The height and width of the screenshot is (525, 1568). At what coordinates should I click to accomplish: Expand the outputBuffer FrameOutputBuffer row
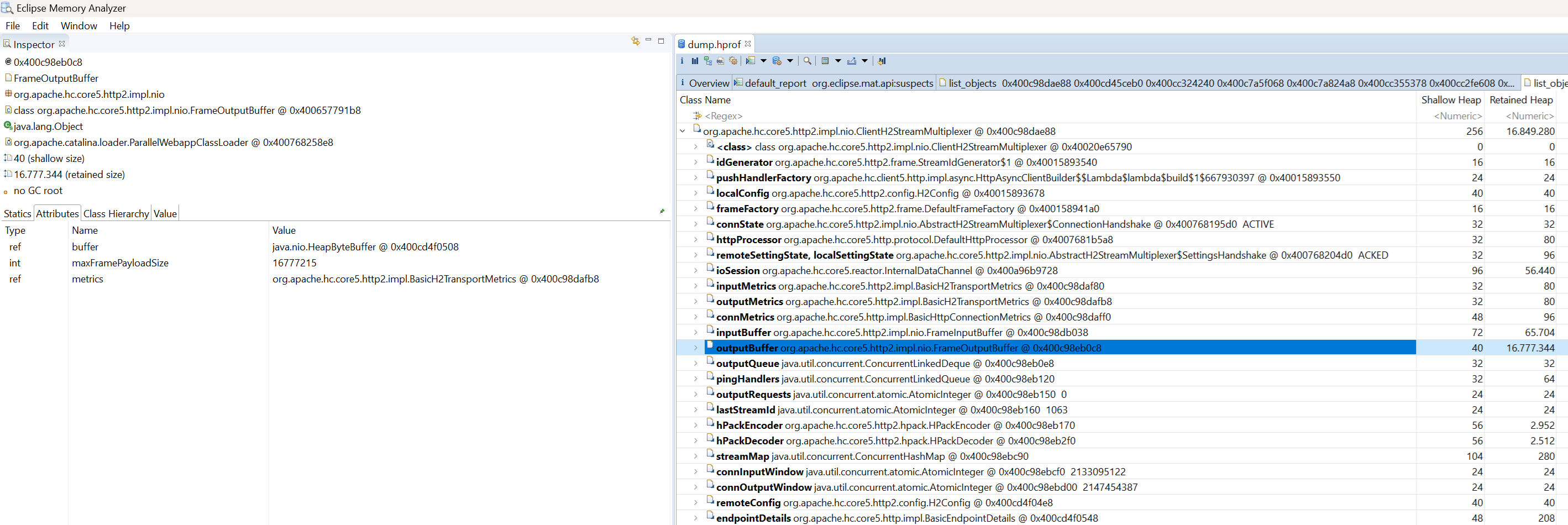(x=696, y=348)
